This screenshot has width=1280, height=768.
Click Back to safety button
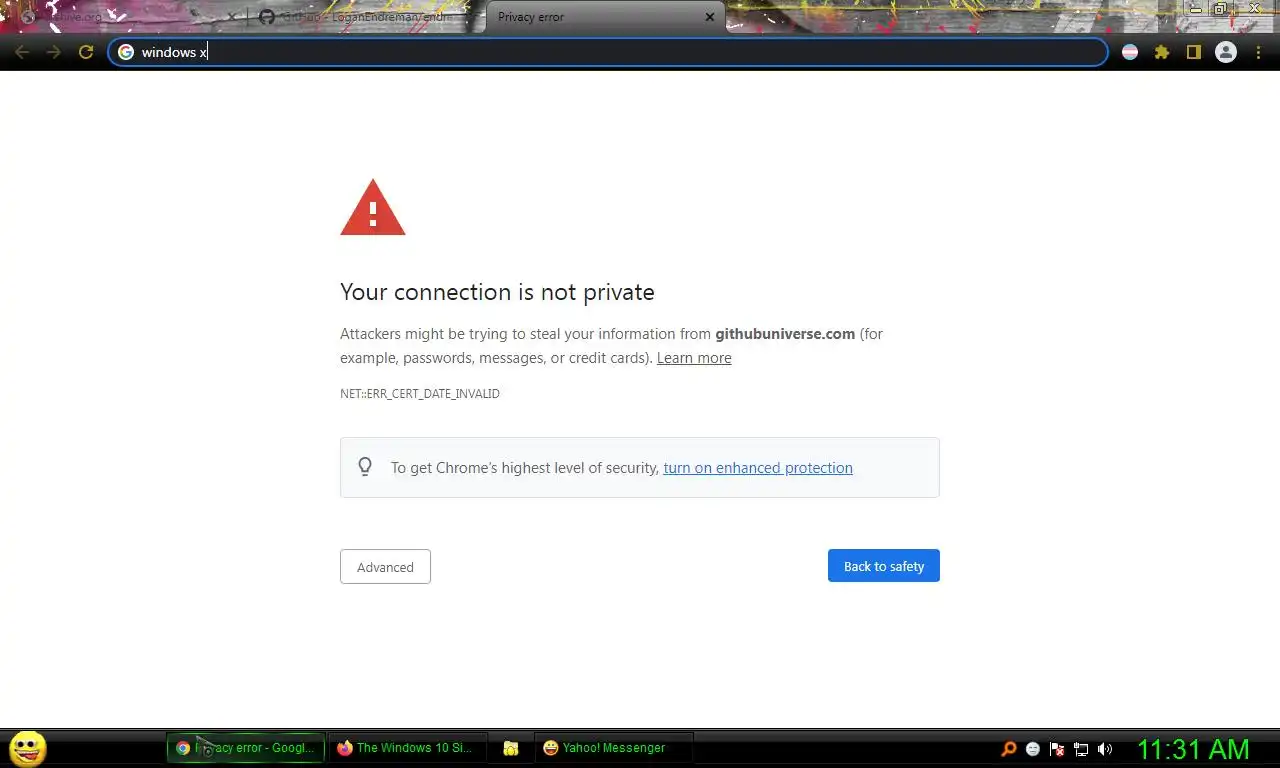884,566
